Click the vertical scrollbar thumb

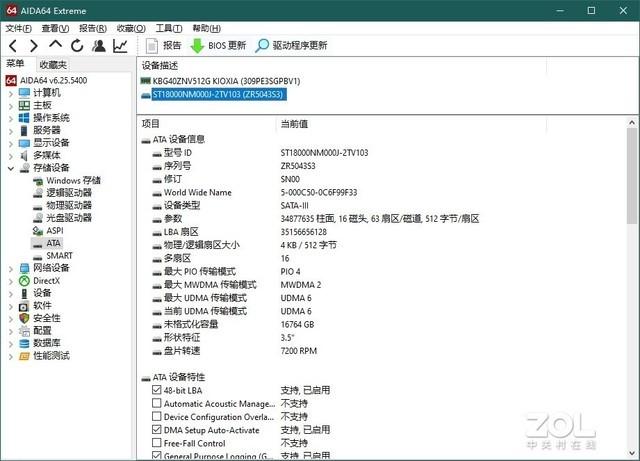[x=632, y=176]
